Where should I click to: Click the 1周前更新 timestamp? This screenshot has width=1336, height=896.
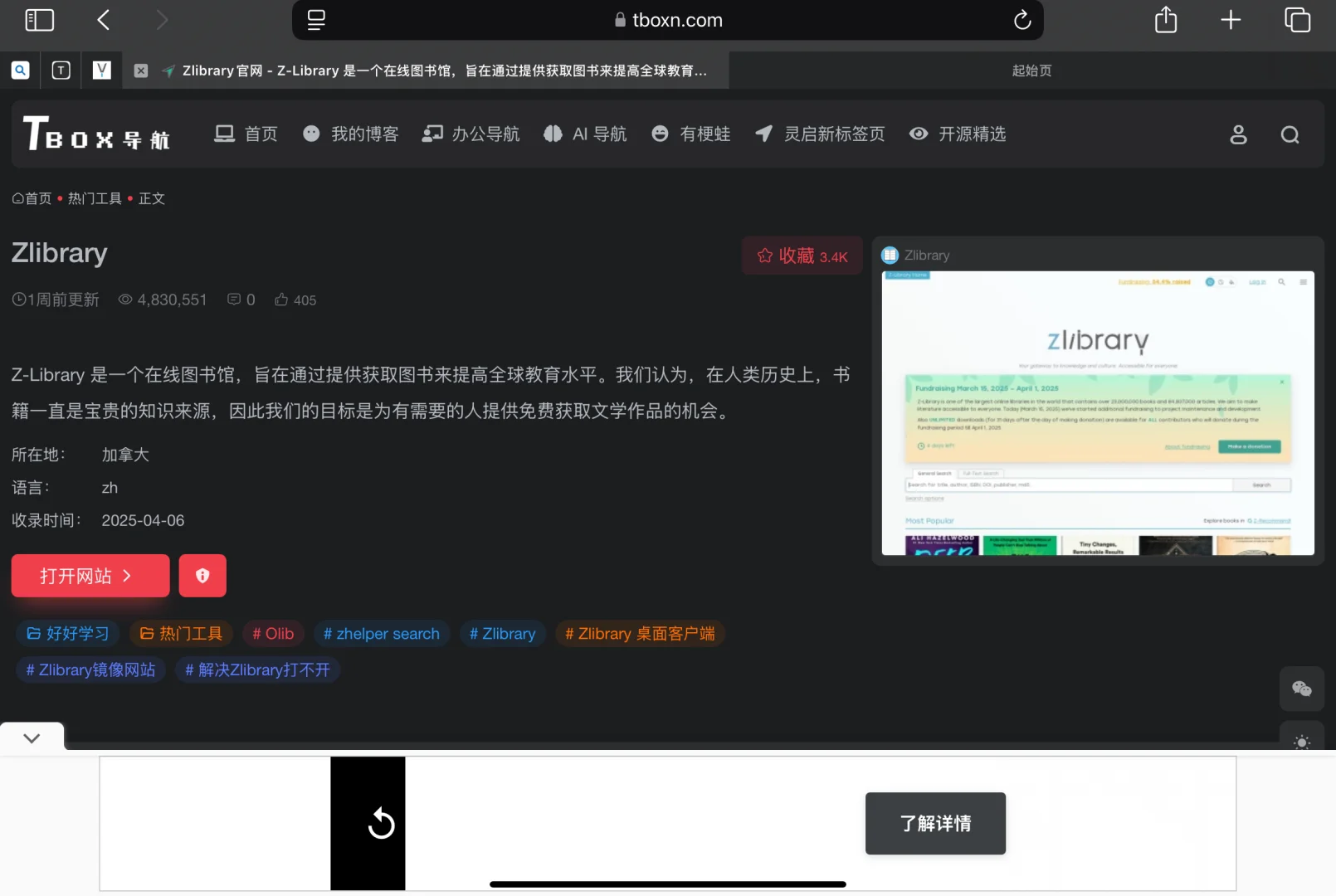click(56, 299)
